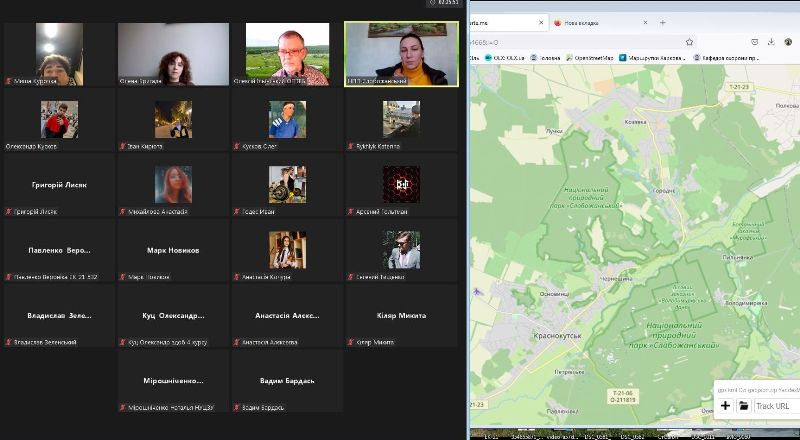Click the plus icon beside Track URL

point(725,406)
